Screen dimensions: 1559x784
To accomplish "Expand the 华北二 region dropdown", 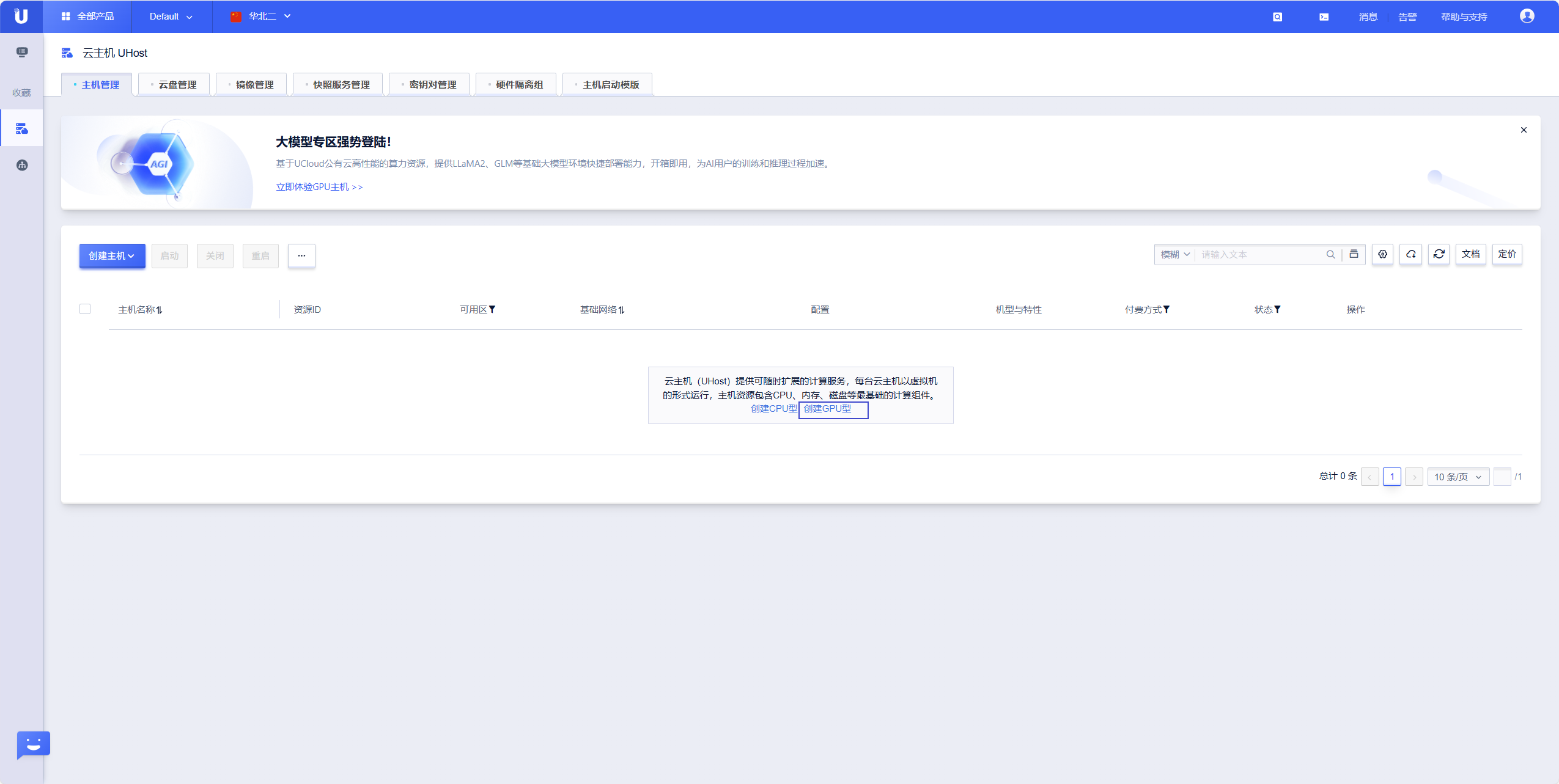I will 261,16.
